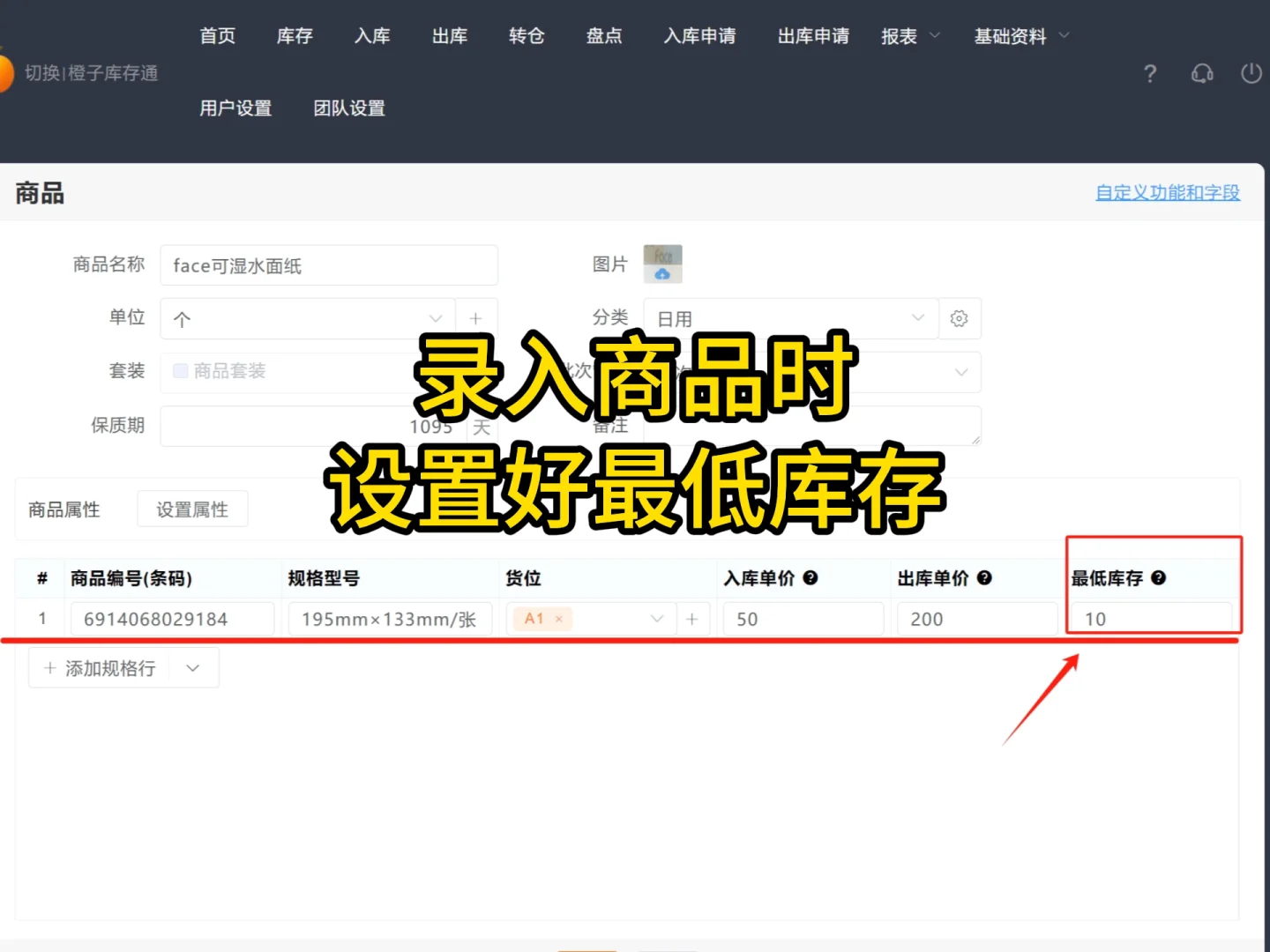This screenshot has height=952, width=1270.
Task: Click the plus icon to add a unit
Action: pos(476,317)
